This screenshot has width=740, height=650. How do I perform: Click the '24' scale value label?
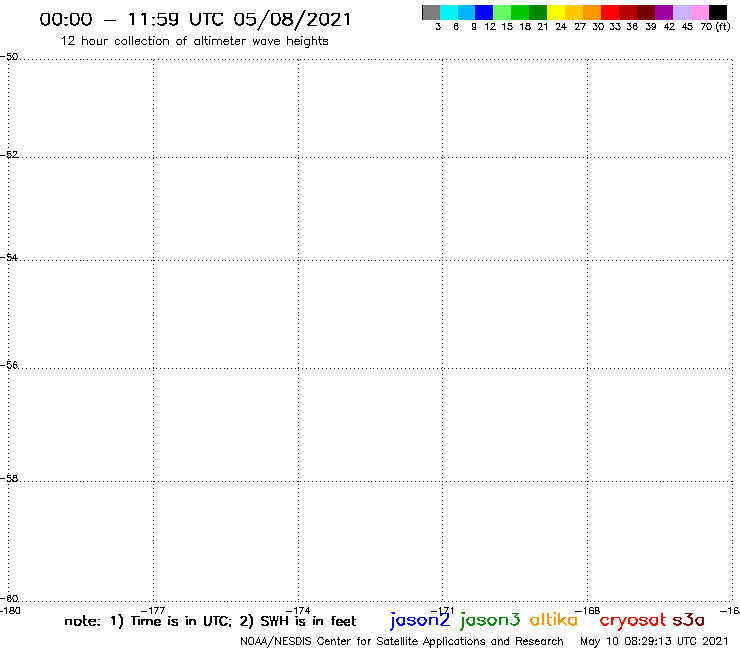pos(561,27)
